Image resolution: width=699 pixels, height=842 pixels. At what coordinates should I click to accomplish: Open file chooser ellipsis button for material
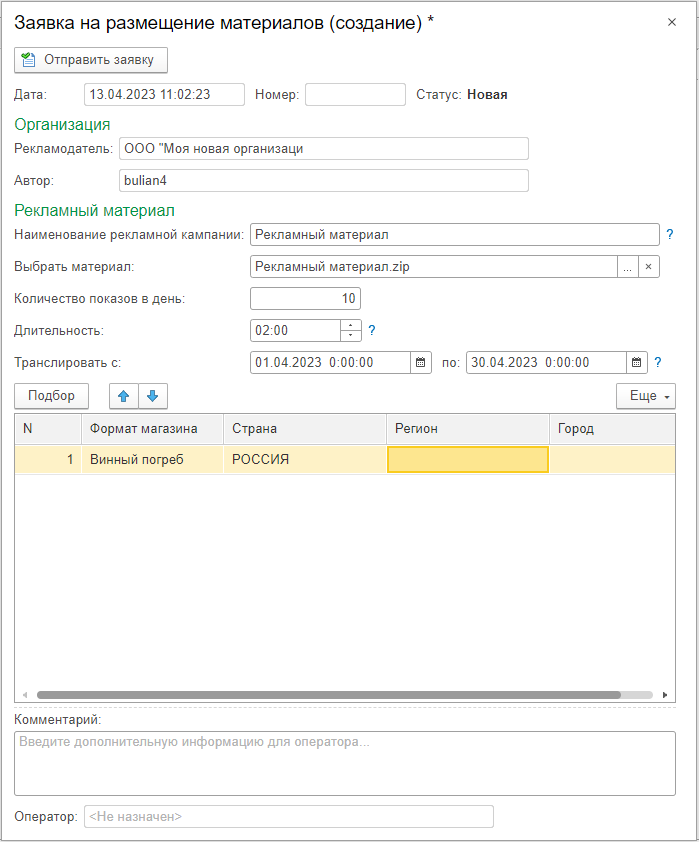click(x=628, y=267)
